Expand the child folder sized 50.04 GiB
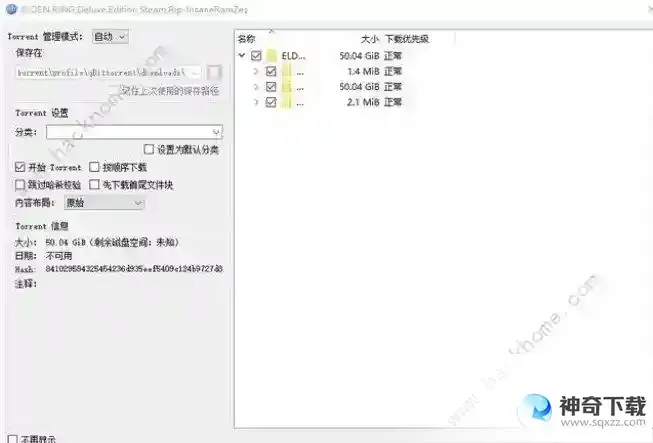Viewport: 653px width, 443px height. tap(256, 87)
